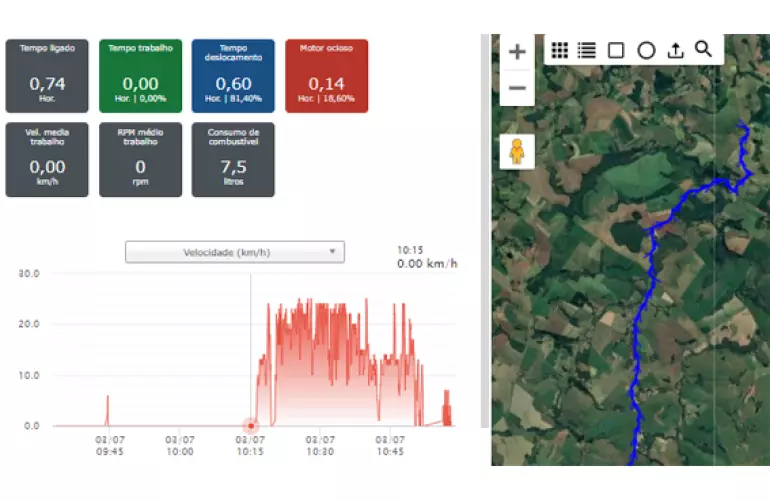
Task: Select the red Motor ocioso card
Action: click(326, 76)
